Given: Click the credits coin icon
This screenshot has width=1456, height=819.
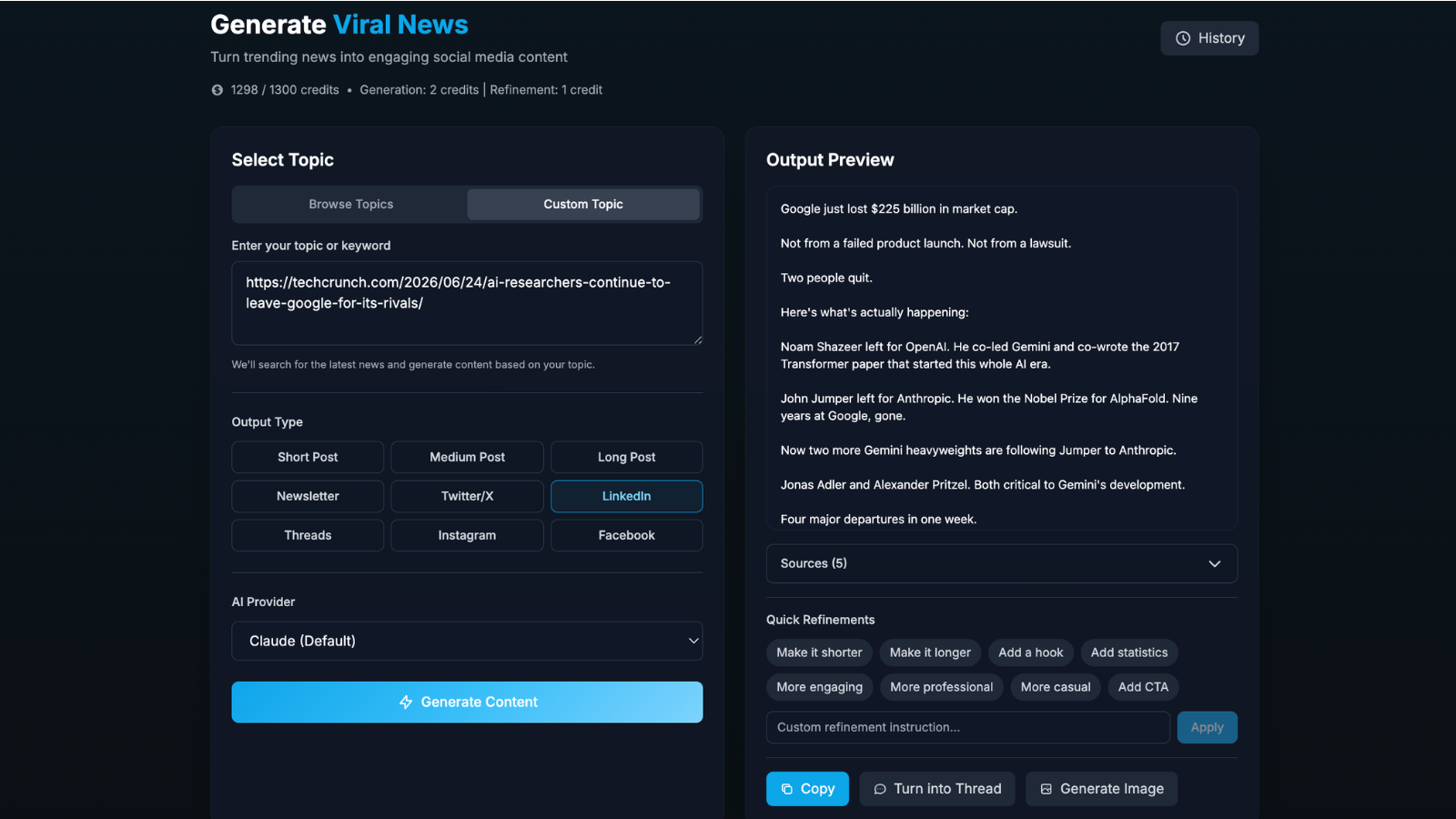Looking at the screenshot, I should pyautogui.click(x=217, y=90).
